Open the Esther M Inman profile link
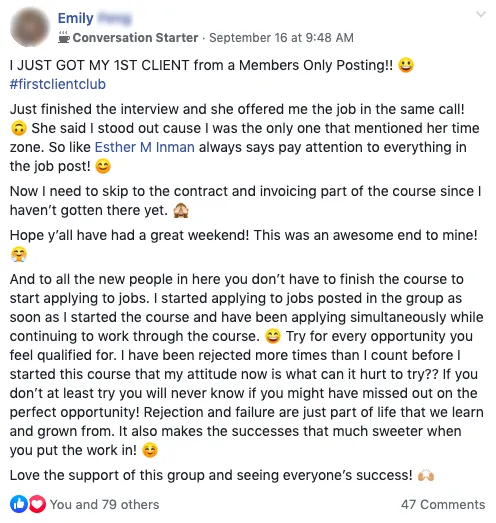496x523 pixels. point(144,147)
